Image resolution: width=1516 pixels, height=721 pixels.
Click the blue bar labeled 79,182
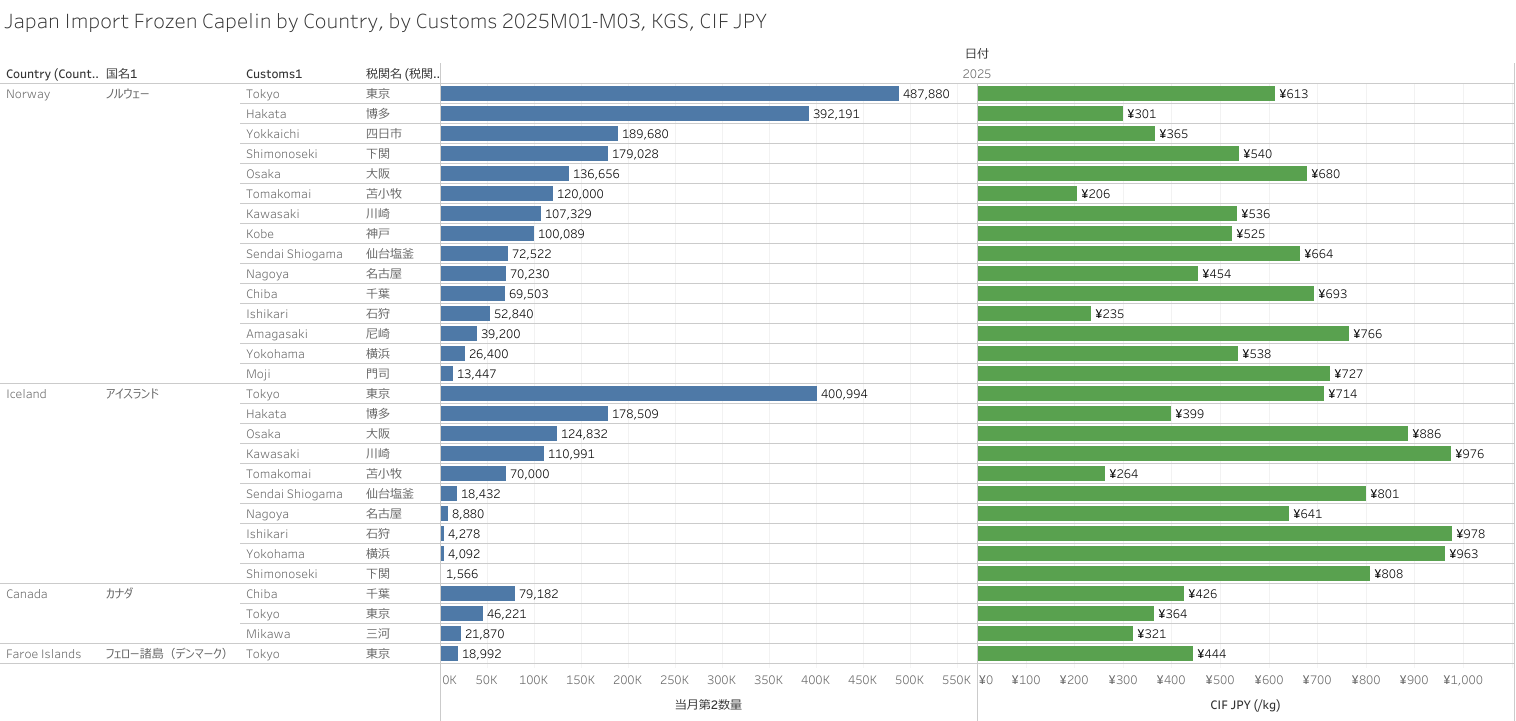[477, 593]
